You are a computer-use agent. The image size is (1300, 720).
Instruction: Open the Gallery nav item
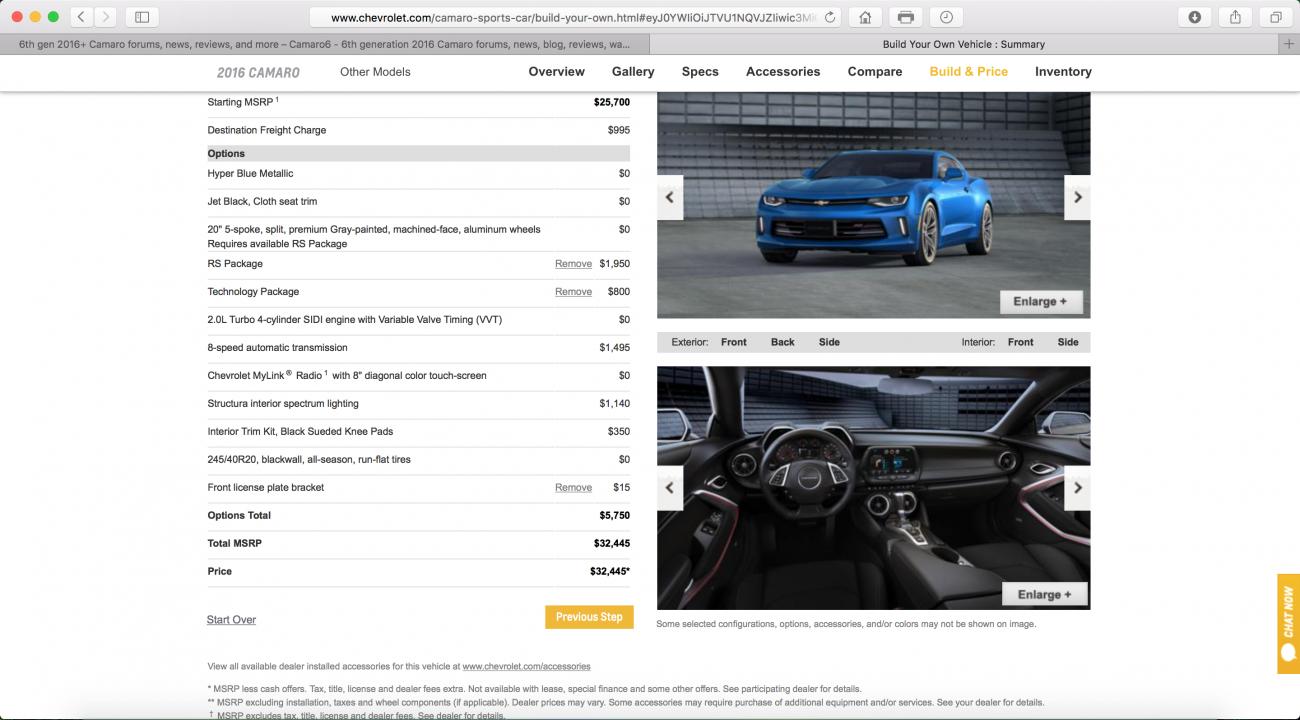point(633,72)
